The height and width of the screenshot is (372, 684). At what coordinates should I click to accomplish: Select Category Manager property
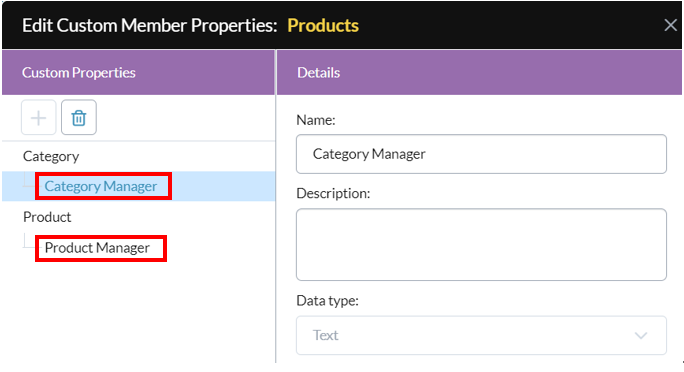[101, 186]
